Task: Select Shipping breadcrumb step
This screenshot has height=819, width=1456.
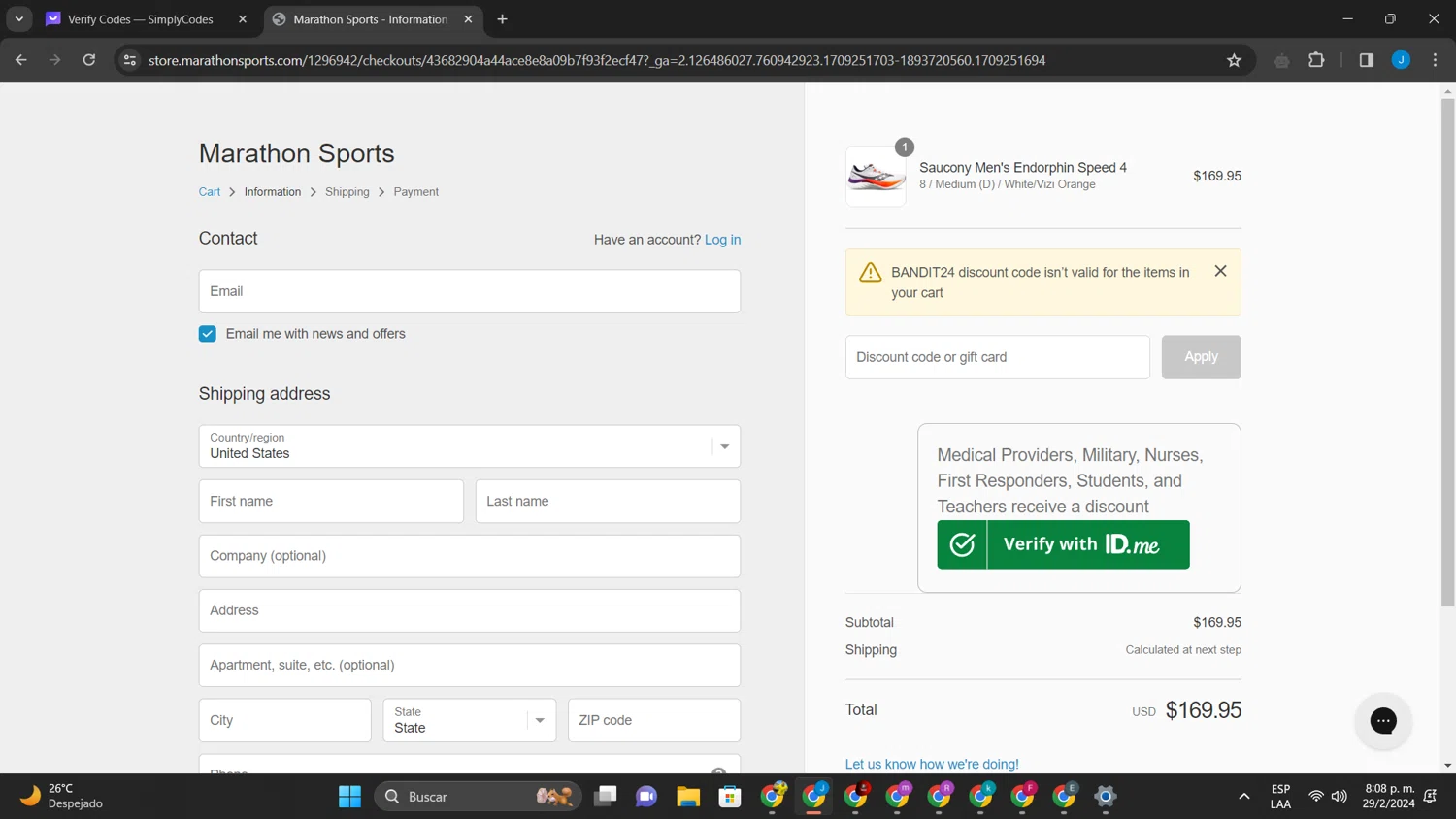Action: 347,192
